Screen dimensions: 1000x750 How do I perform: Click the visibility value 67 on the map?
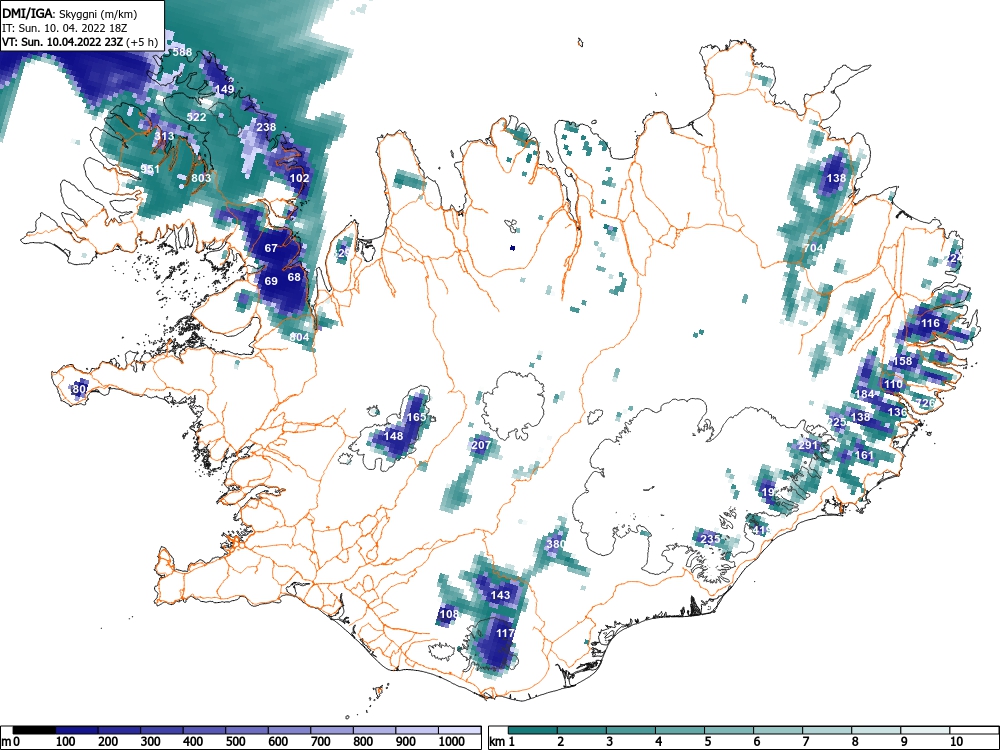point(271,248)
